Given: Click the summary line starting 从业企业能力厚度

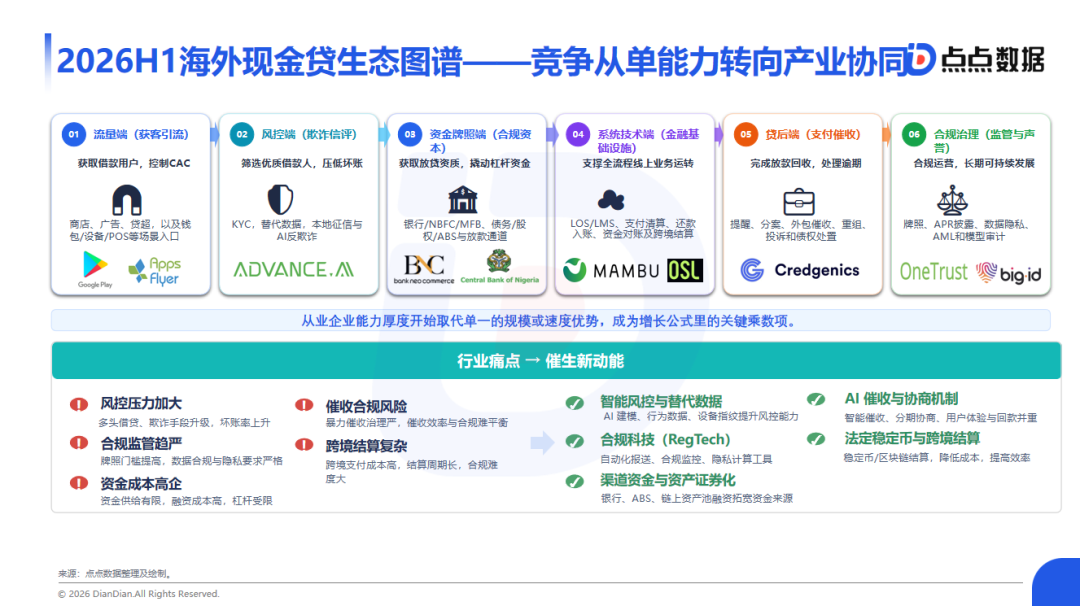Looking at the screenshot, I should pyautogui.click(x=548, y=321).
